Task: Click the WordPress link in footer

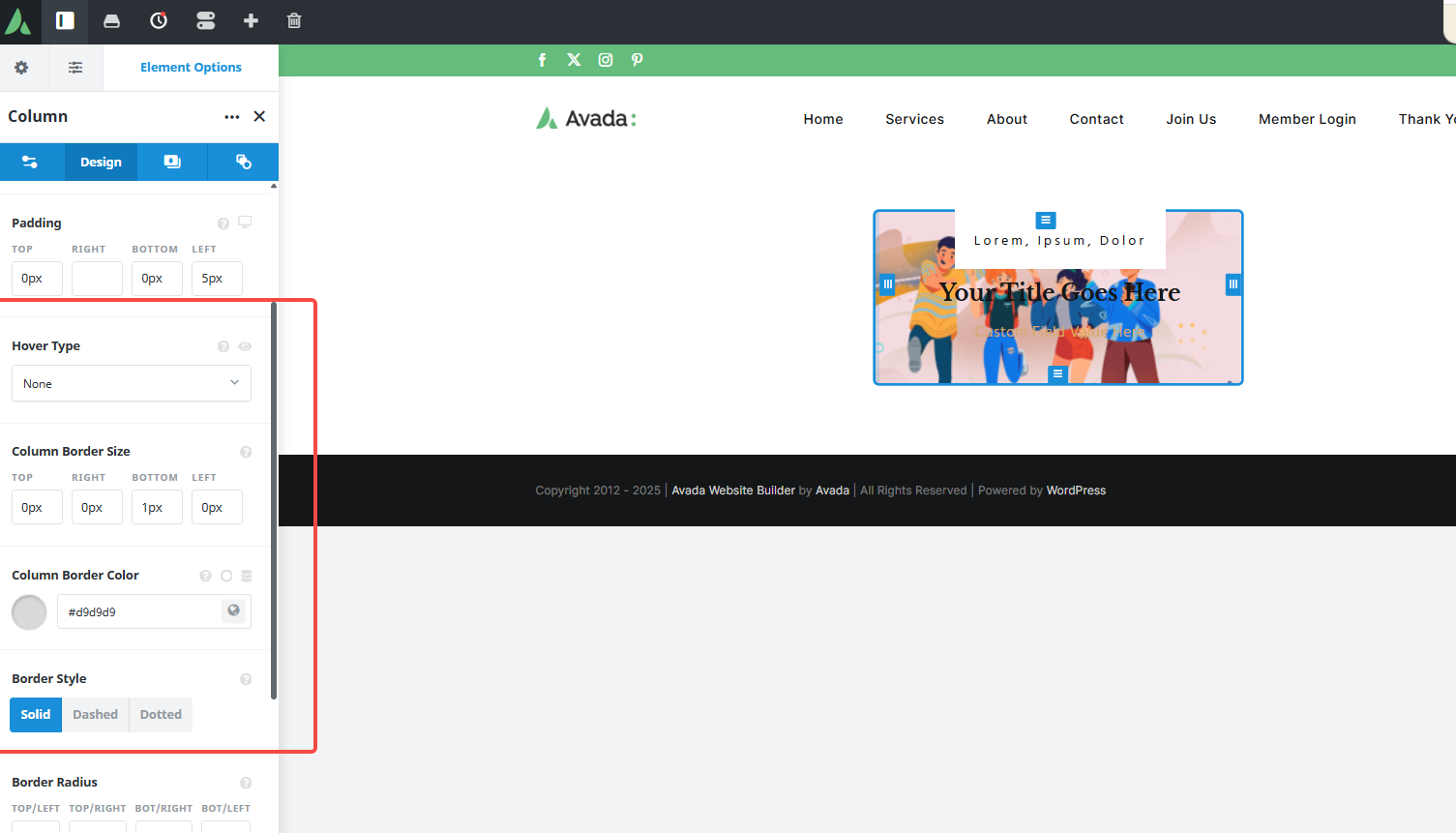Action: (1076, 491)
